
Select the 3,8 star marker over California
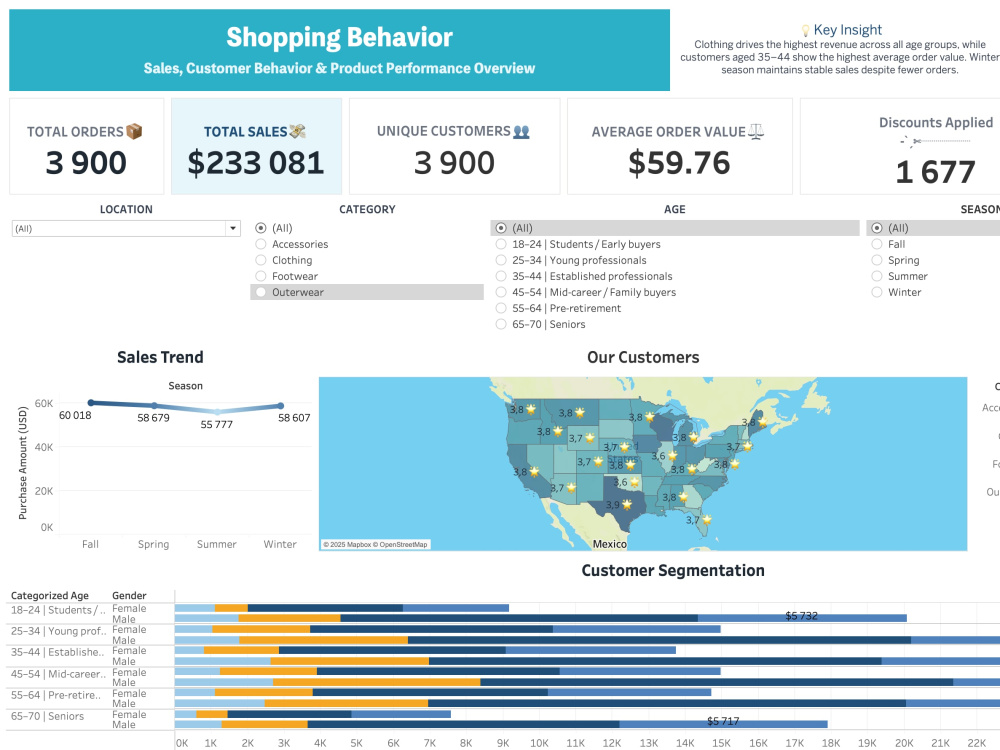pyautogui.click(x=534, y=472)
